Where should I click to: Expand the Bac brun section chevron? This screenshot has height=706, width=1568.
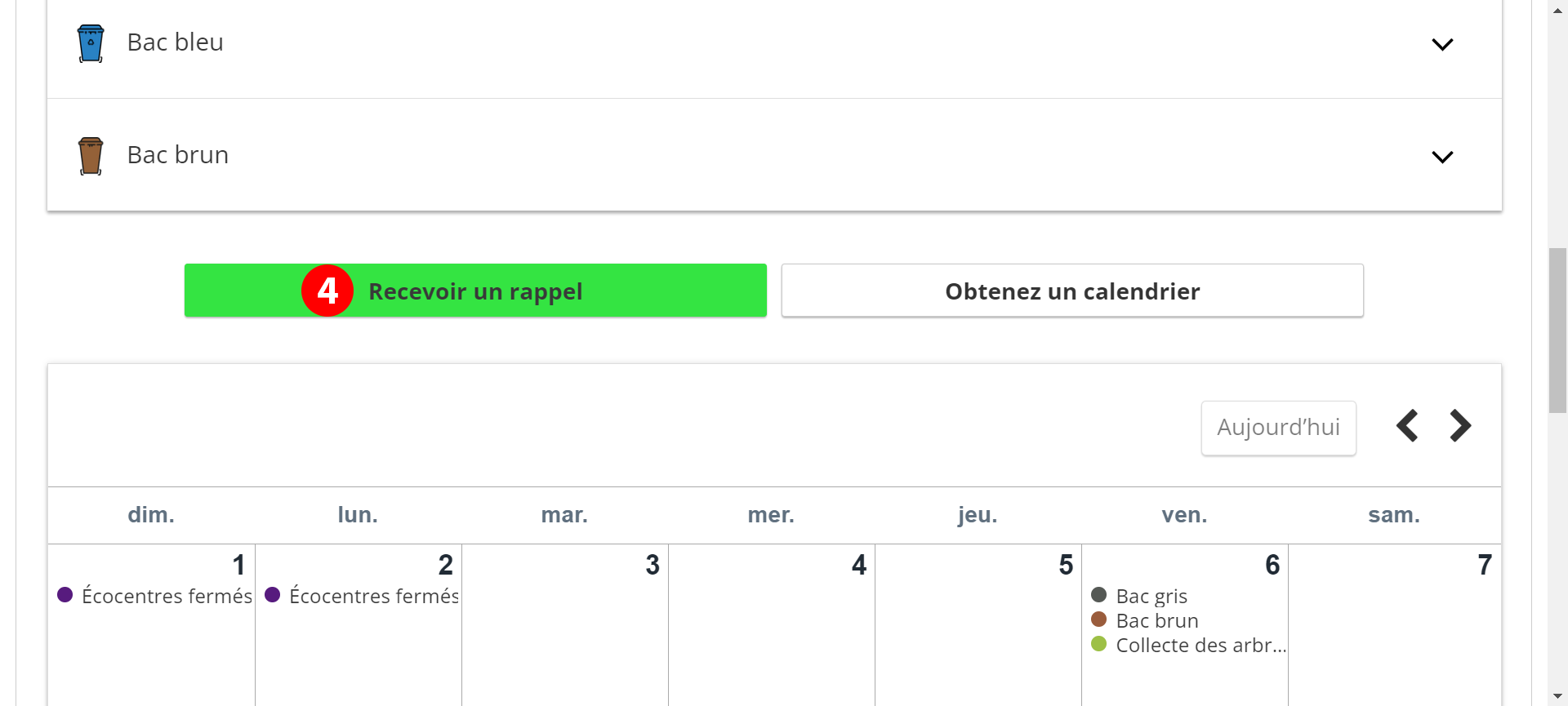click(1442, 157)
